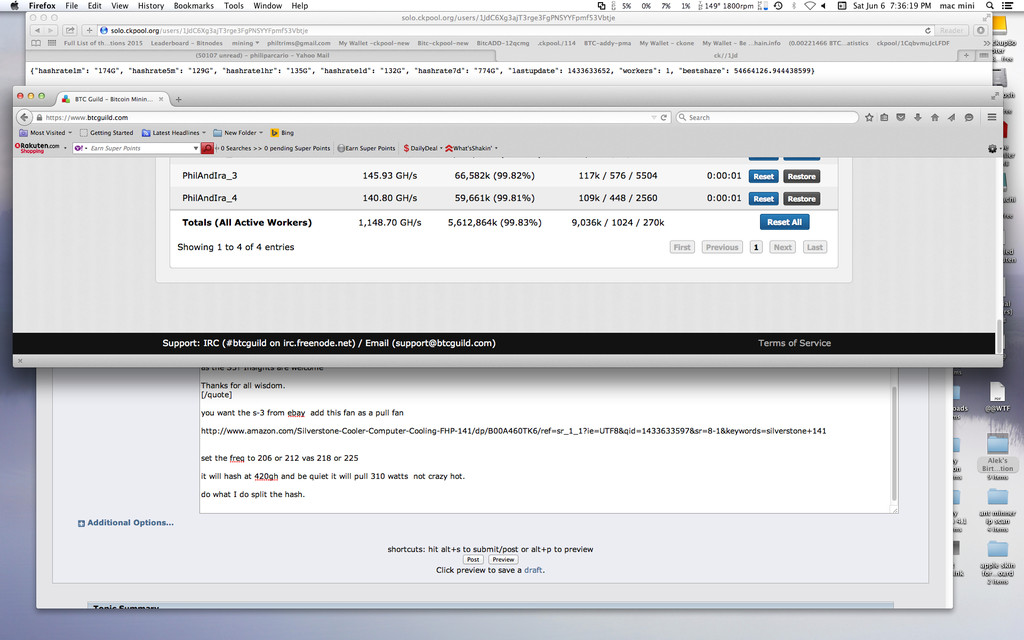Click the Firefox Search field
The height and width of the screenshot is (640, 1024).
(767, 118)
